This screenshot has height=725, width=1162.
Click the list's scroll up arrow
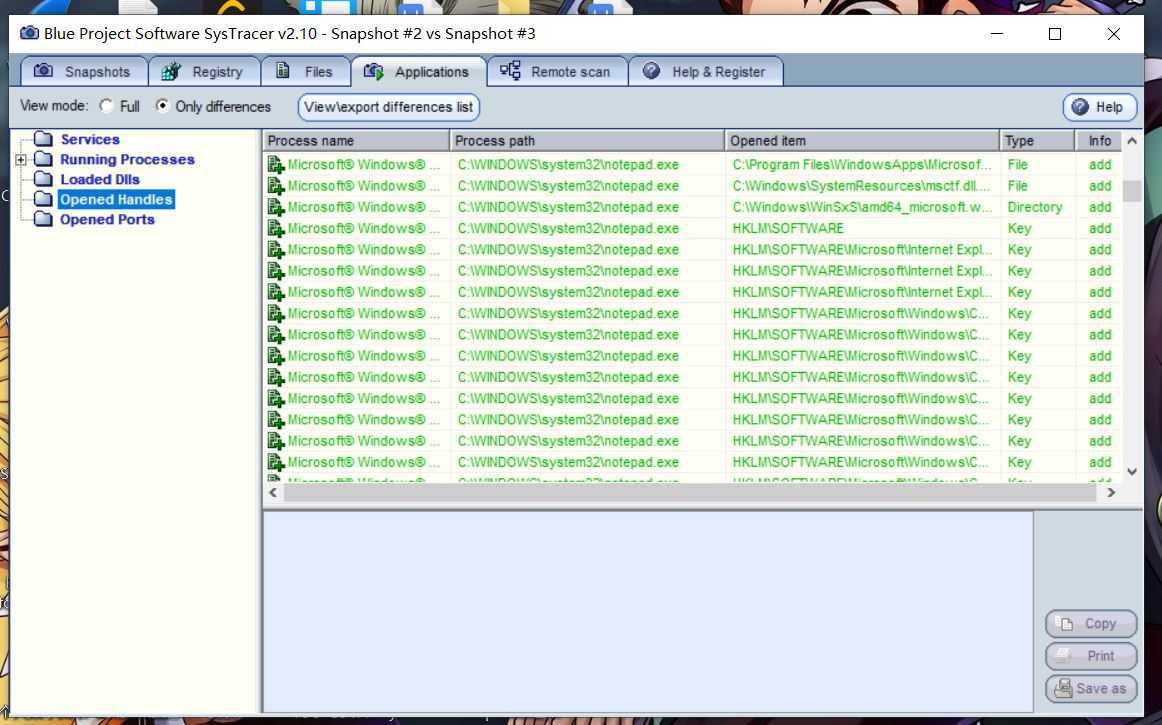tap(1132, 141)
